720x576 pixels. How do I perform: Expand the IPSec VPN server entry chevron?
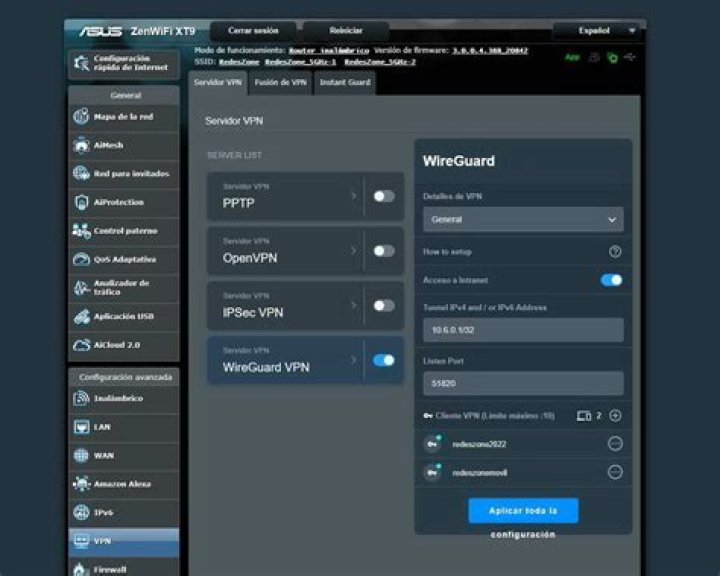(354, 305)
